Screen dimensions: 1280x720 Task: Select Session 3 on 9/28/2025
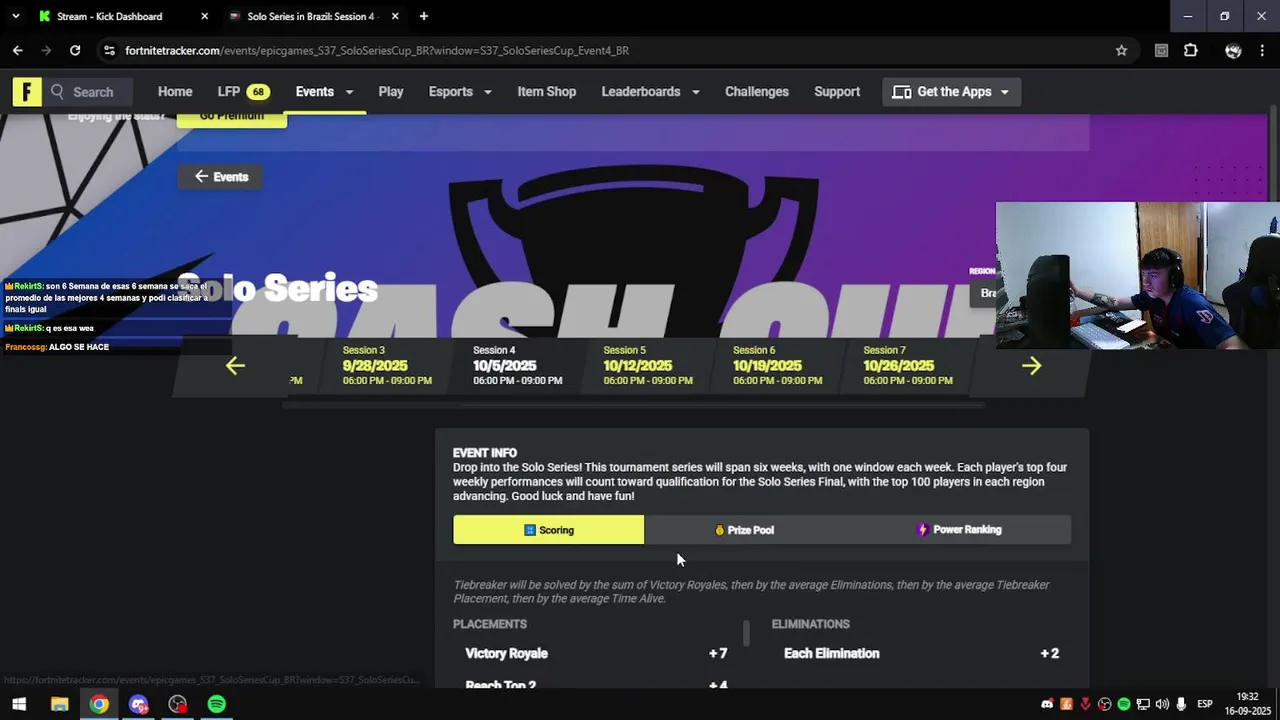[387, 366]
